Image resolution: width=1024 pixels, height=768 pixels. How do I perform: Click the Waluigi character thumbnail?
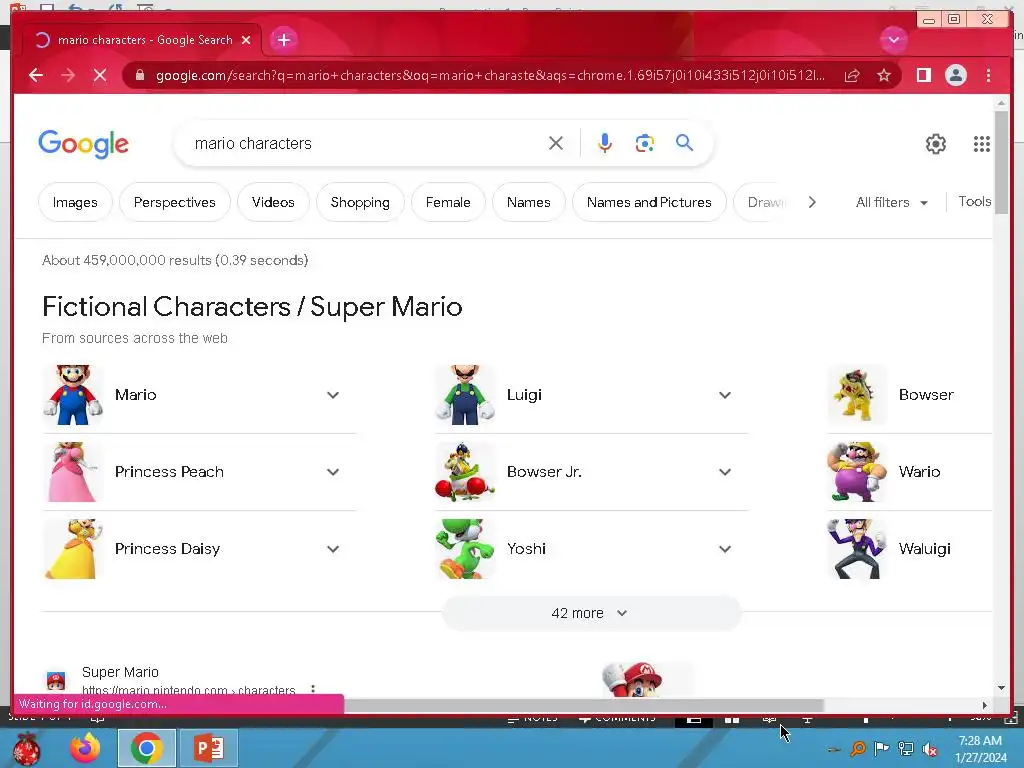click(856, 549)
